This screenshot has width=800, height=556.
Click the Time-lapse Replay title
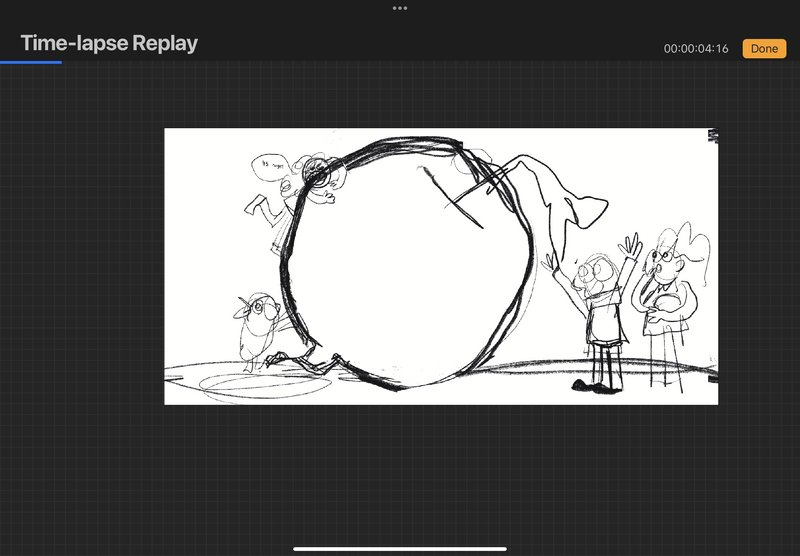tap(109, 43)
